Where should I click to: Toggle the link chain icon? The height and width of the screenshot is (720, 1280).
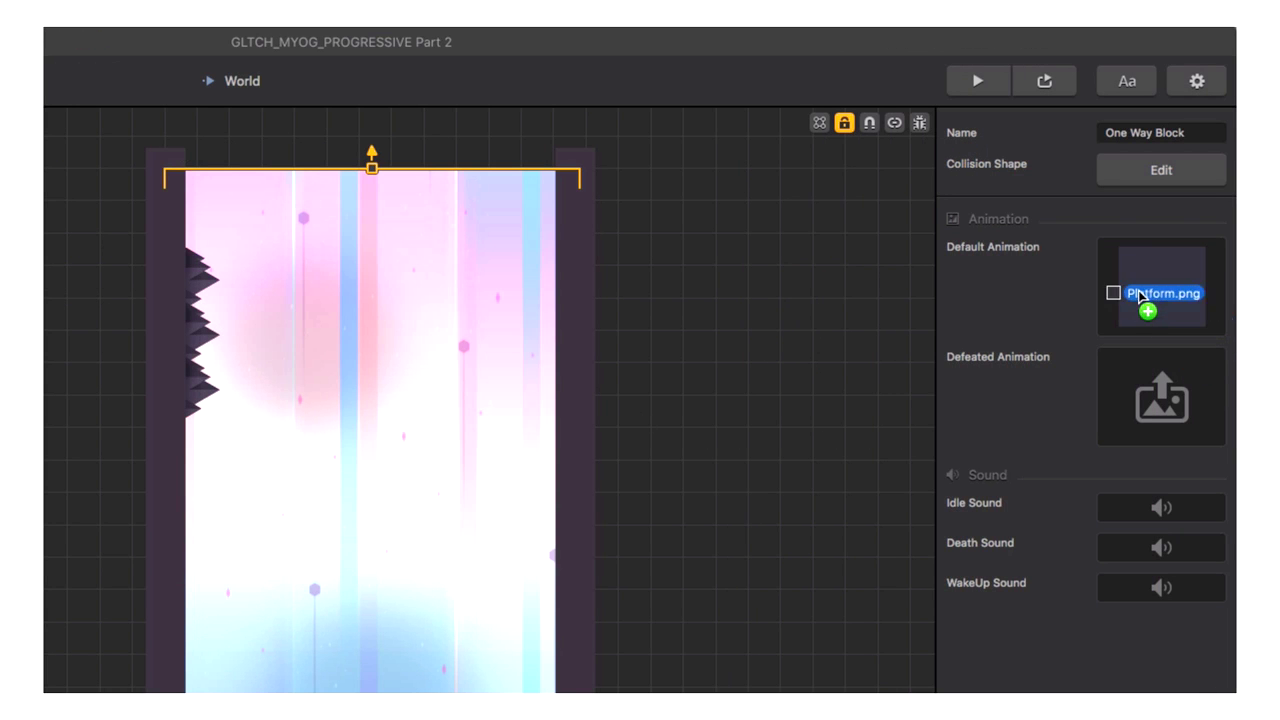click(894, 123)
